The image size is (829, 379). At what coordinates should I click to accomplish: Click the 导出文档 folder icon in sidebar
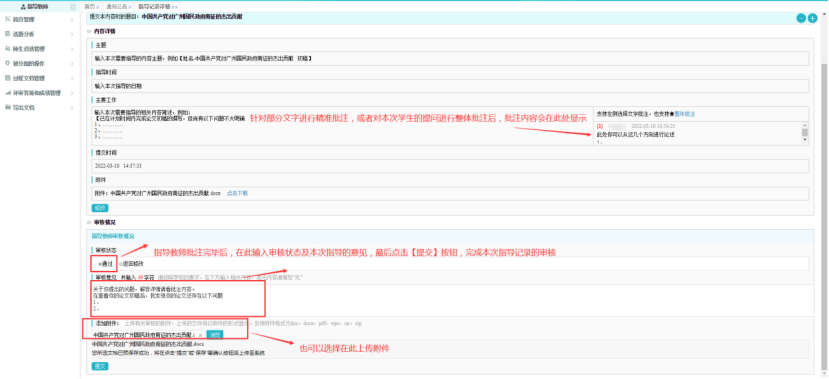pos(7,107)
